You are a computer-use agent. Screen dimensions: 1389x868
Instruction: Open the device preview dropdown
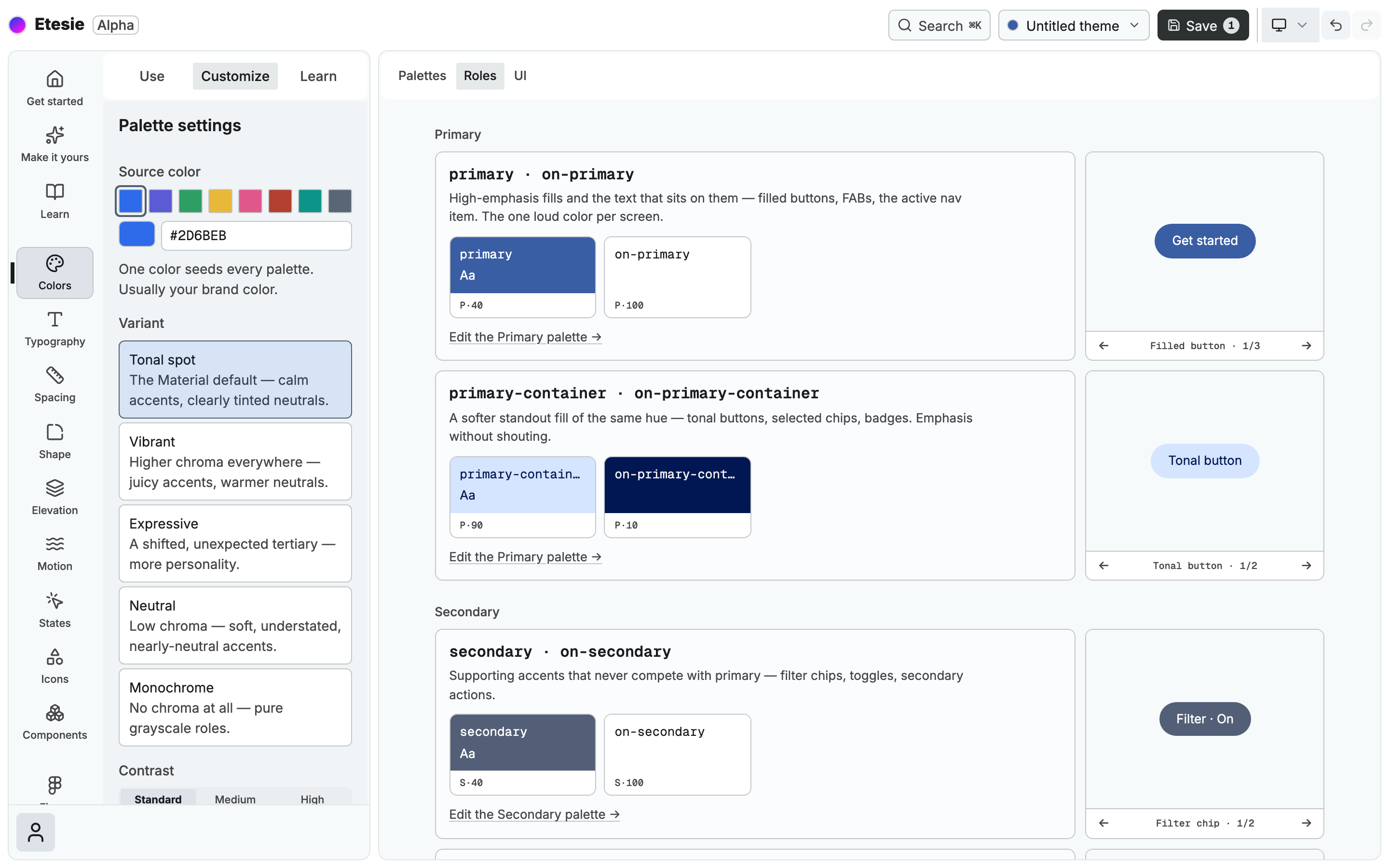[x=1289, y=25]
